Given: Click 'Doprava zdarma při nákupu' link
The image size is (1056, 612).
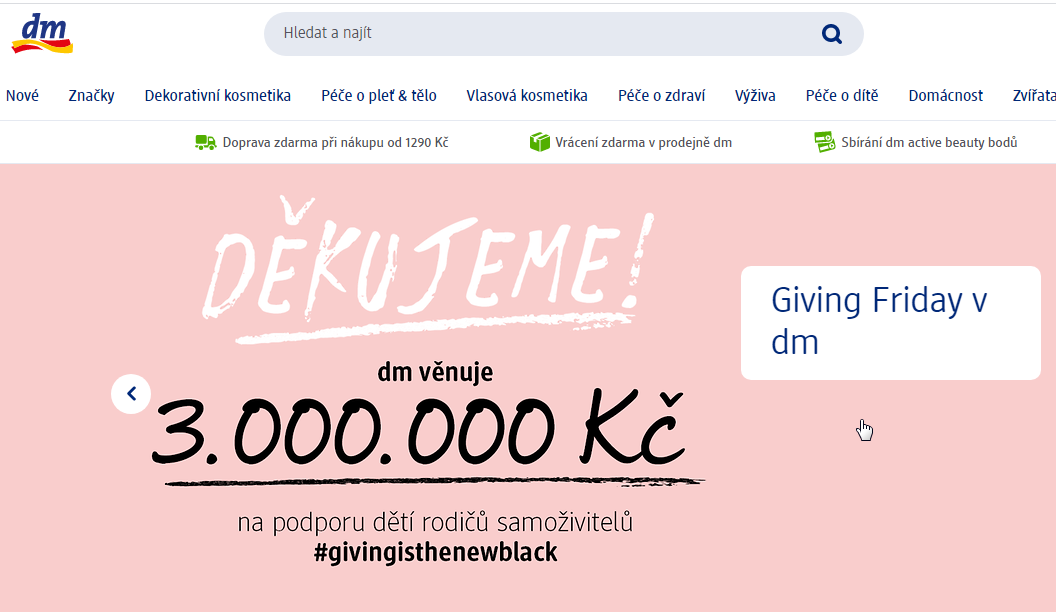Looking at the screenshot, I should (335, 143).
